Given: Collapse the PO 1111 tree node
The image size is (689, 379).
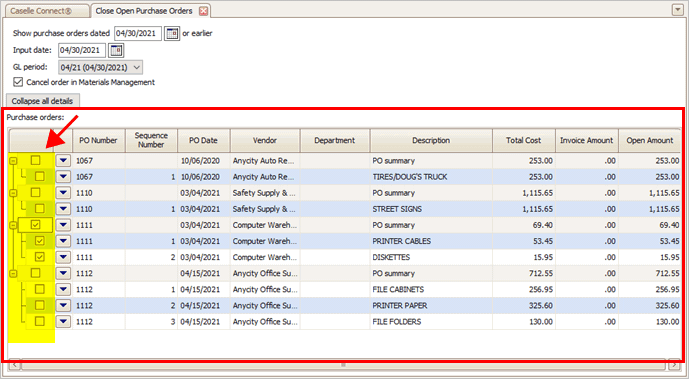Looking at the screenshot, I should [14, 225].
